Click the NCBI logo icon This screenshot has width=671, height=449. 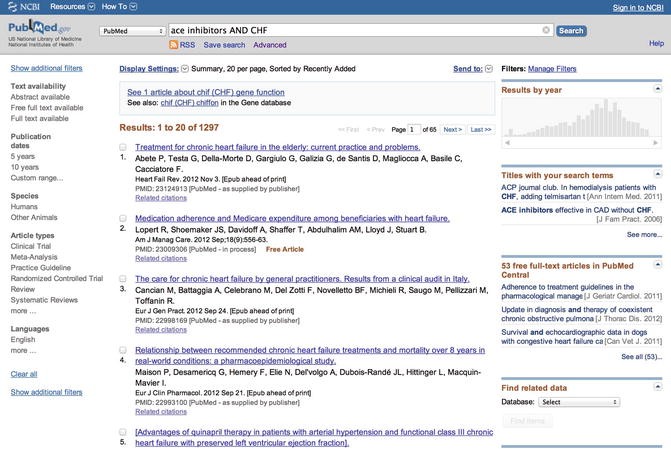[13, 6]
